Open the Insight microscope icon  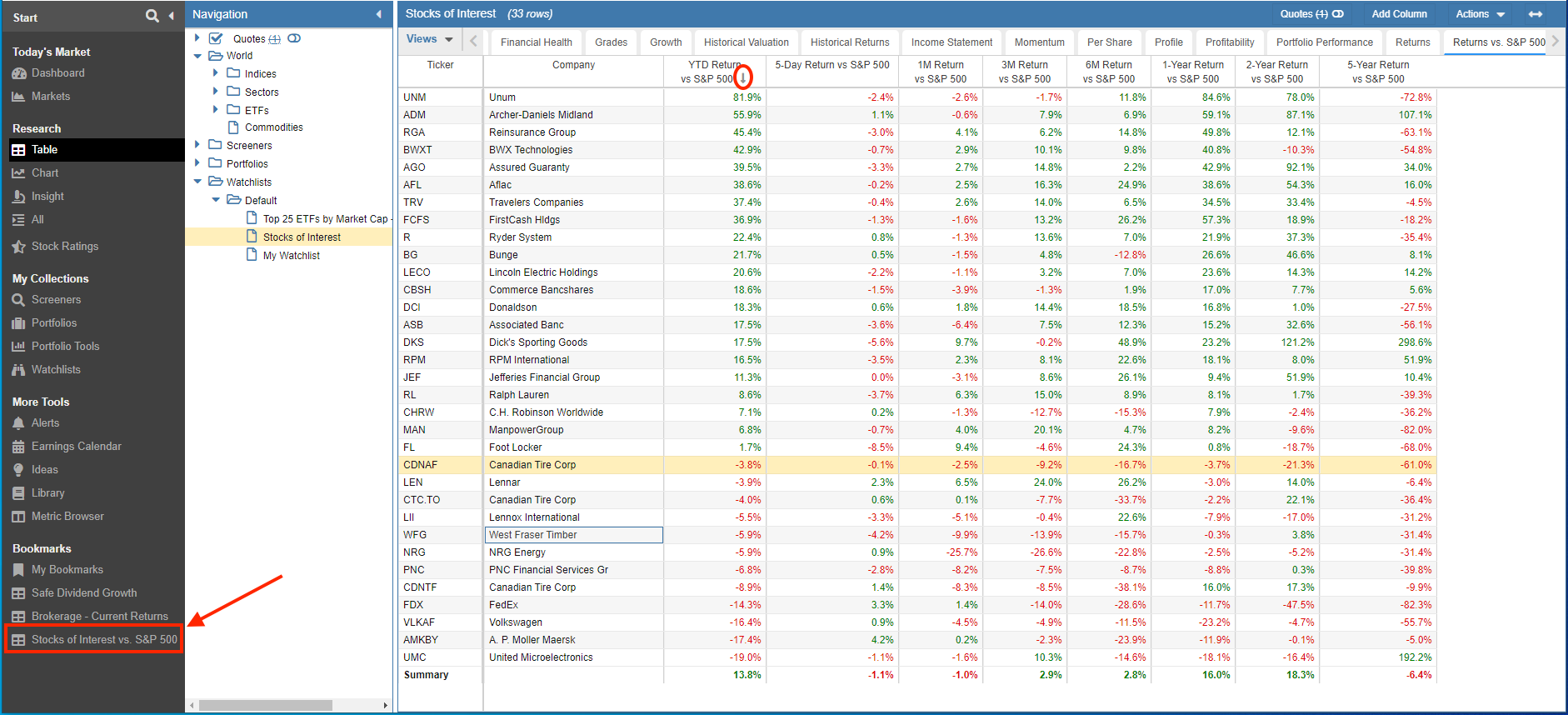click(x=18, y=197)
